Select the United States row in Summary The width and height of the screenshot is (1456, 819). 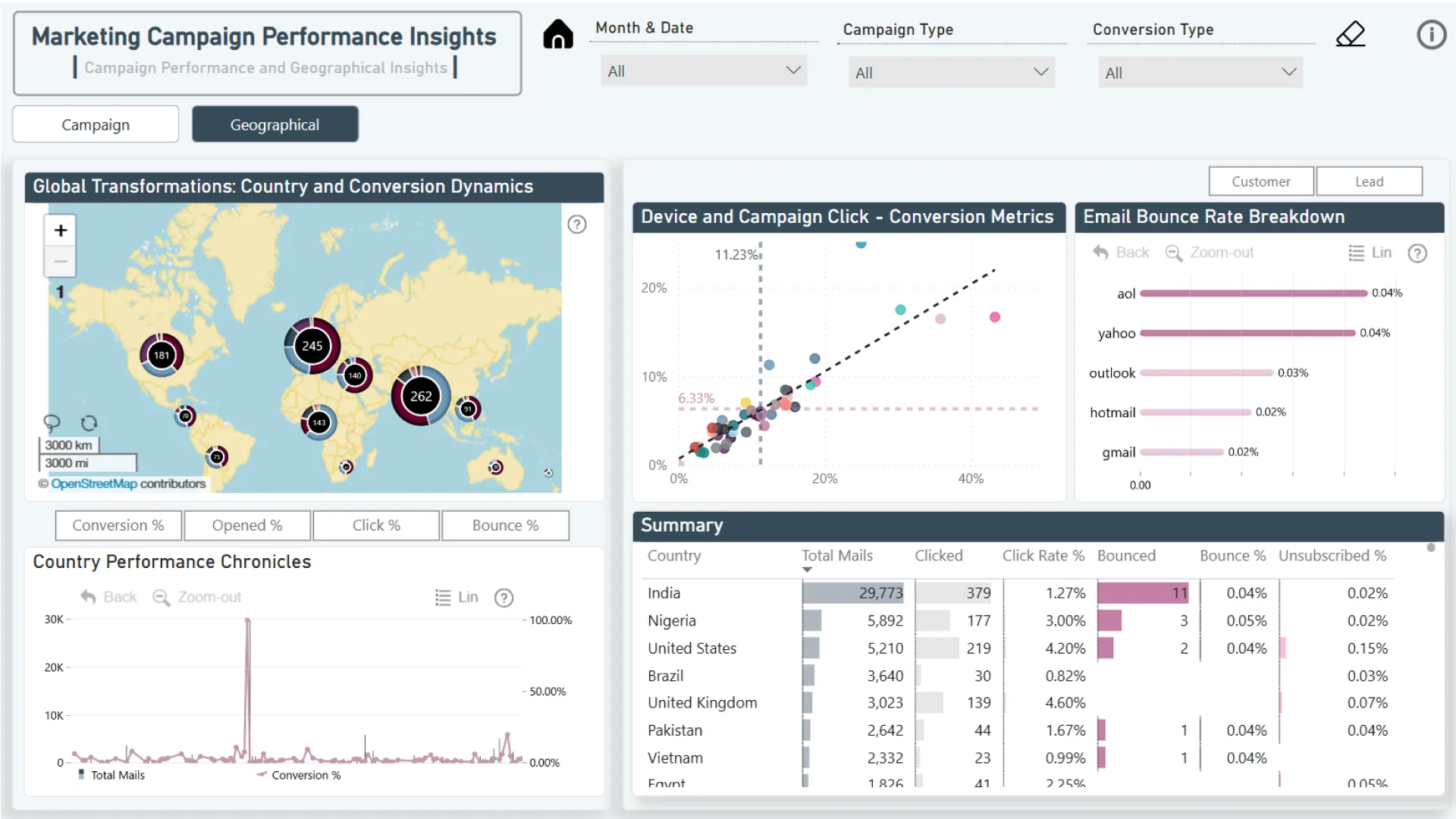pos(1018,648)
